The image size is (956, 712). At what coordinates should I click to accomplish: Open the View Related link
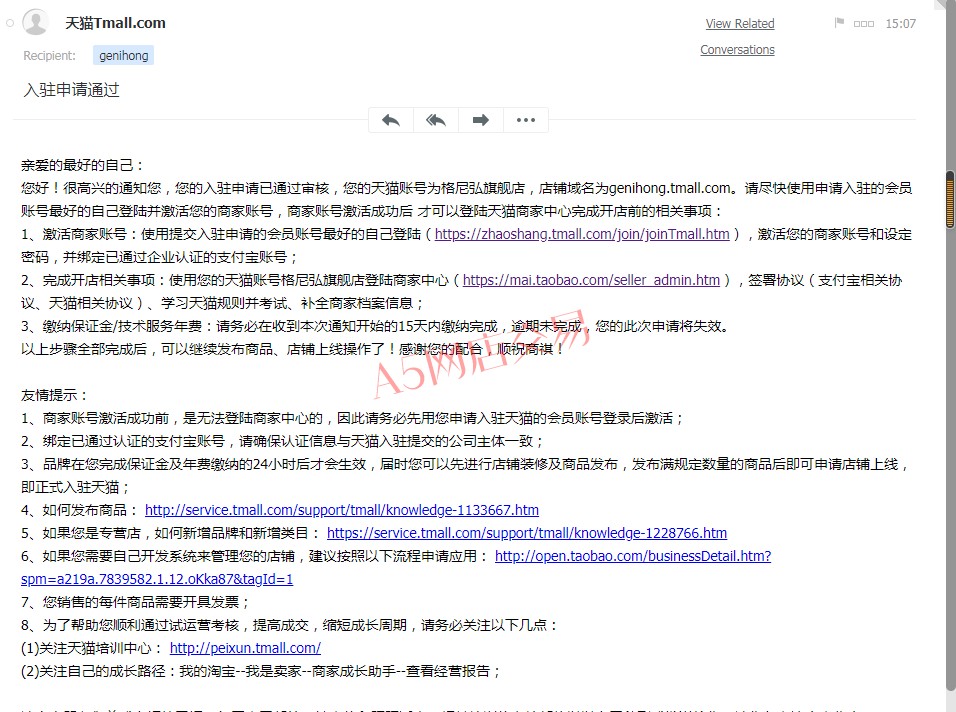(x=740, y=24)
